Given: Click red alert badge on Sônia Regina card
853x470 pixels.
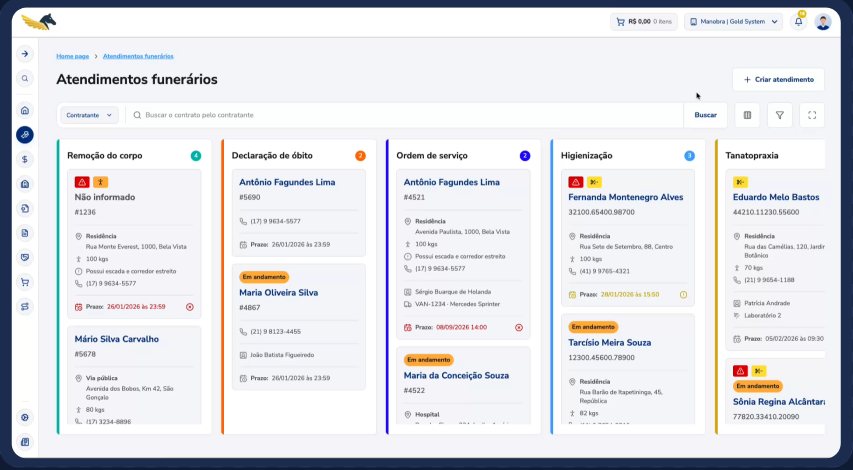Looking at the screenshot, I should pos(740,371).
